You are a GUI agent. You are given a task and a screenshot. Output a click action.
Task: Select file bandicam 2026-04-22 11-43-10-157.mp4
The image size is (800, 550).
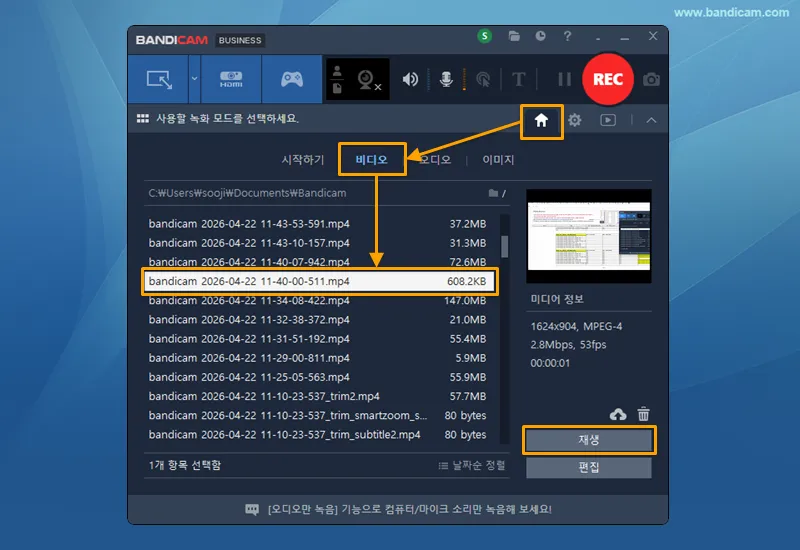(x=317, y=243)
